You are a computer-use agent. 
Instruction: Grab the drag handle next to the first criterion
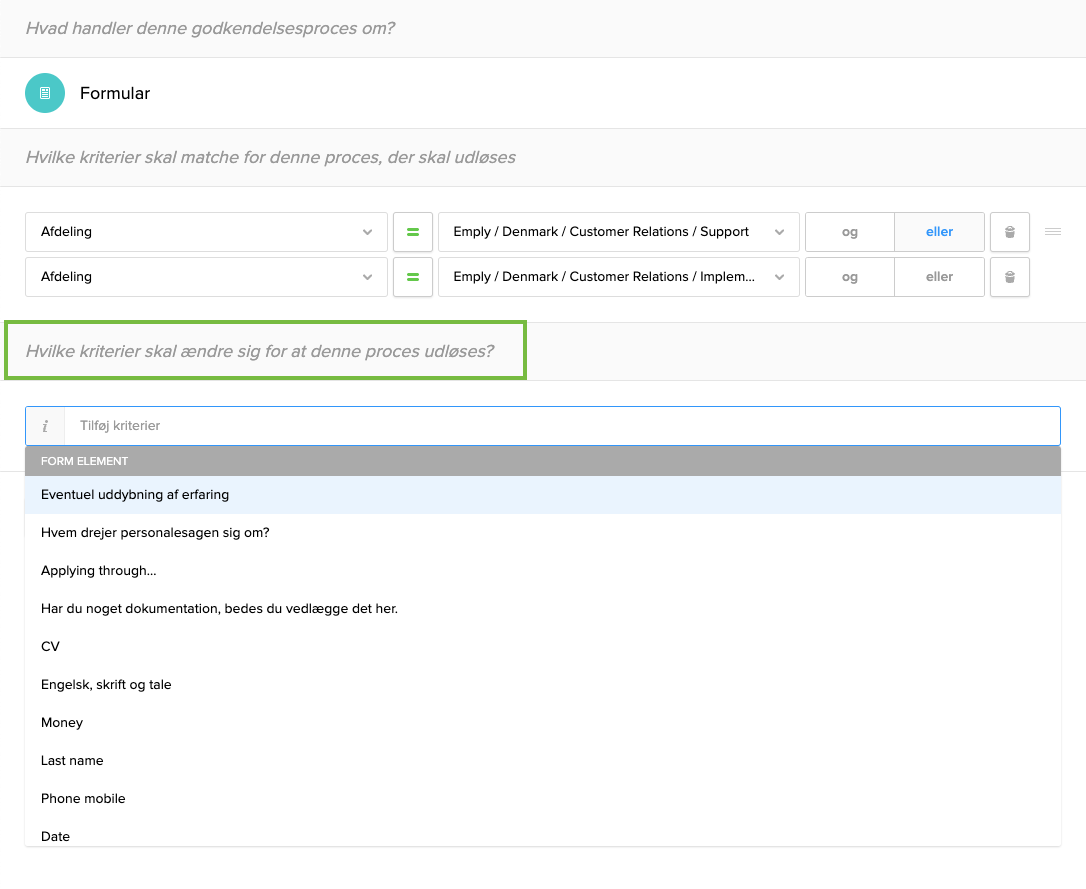click(1052, 231)
